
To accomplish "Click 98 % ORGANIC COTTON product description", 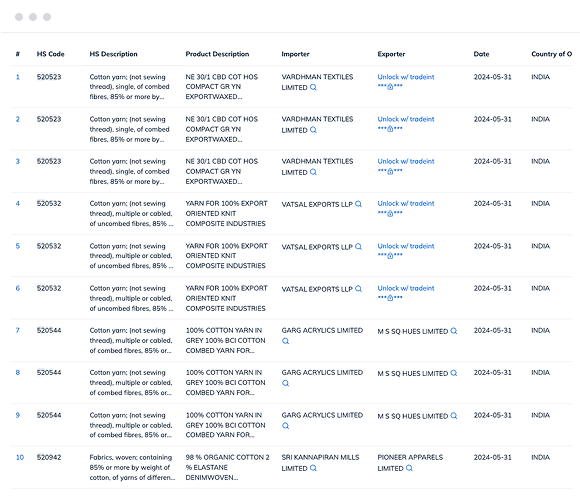I will pyautogui.click(x=227, y=467).
